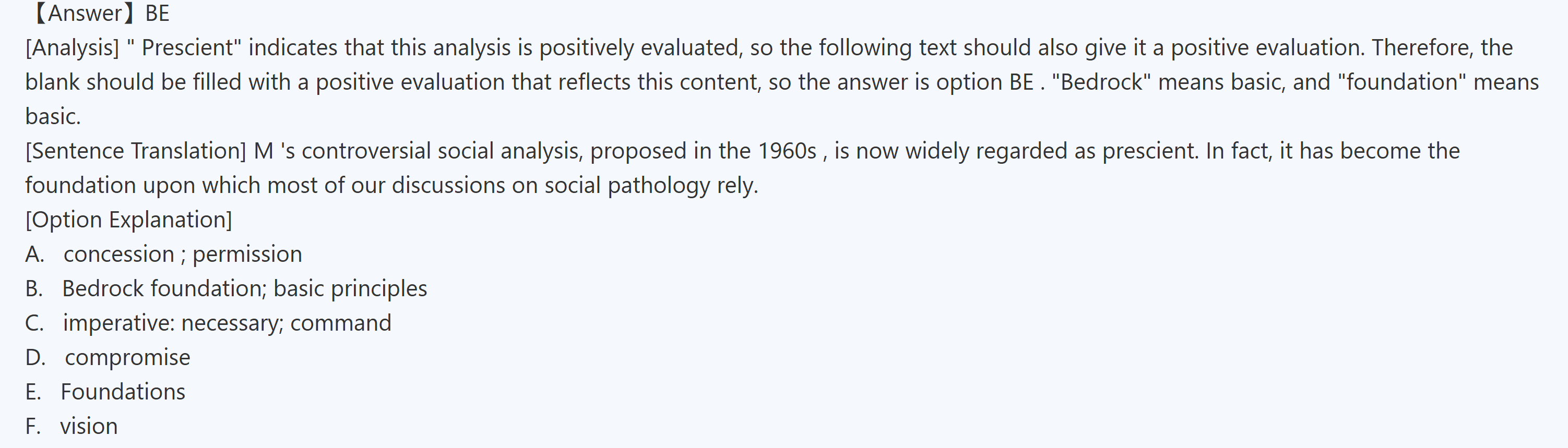Select option D "compromise"

(x=127, y=357)
